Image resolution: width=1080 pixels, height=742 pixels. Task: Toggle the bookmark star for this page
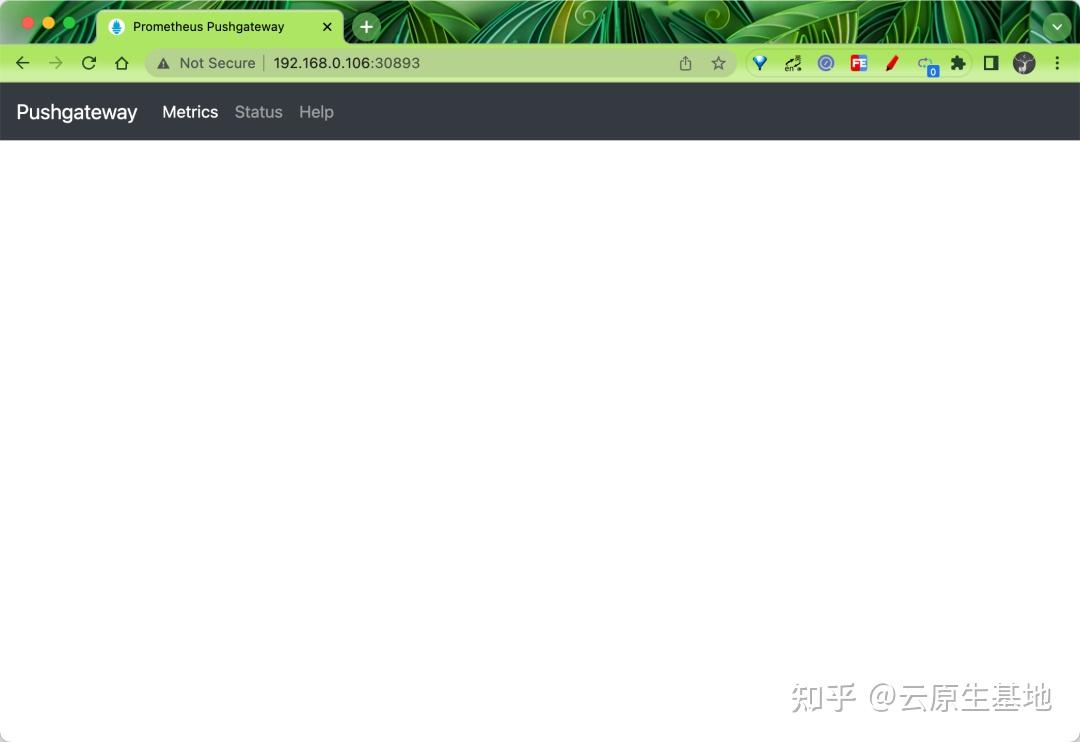pos(719,63)
